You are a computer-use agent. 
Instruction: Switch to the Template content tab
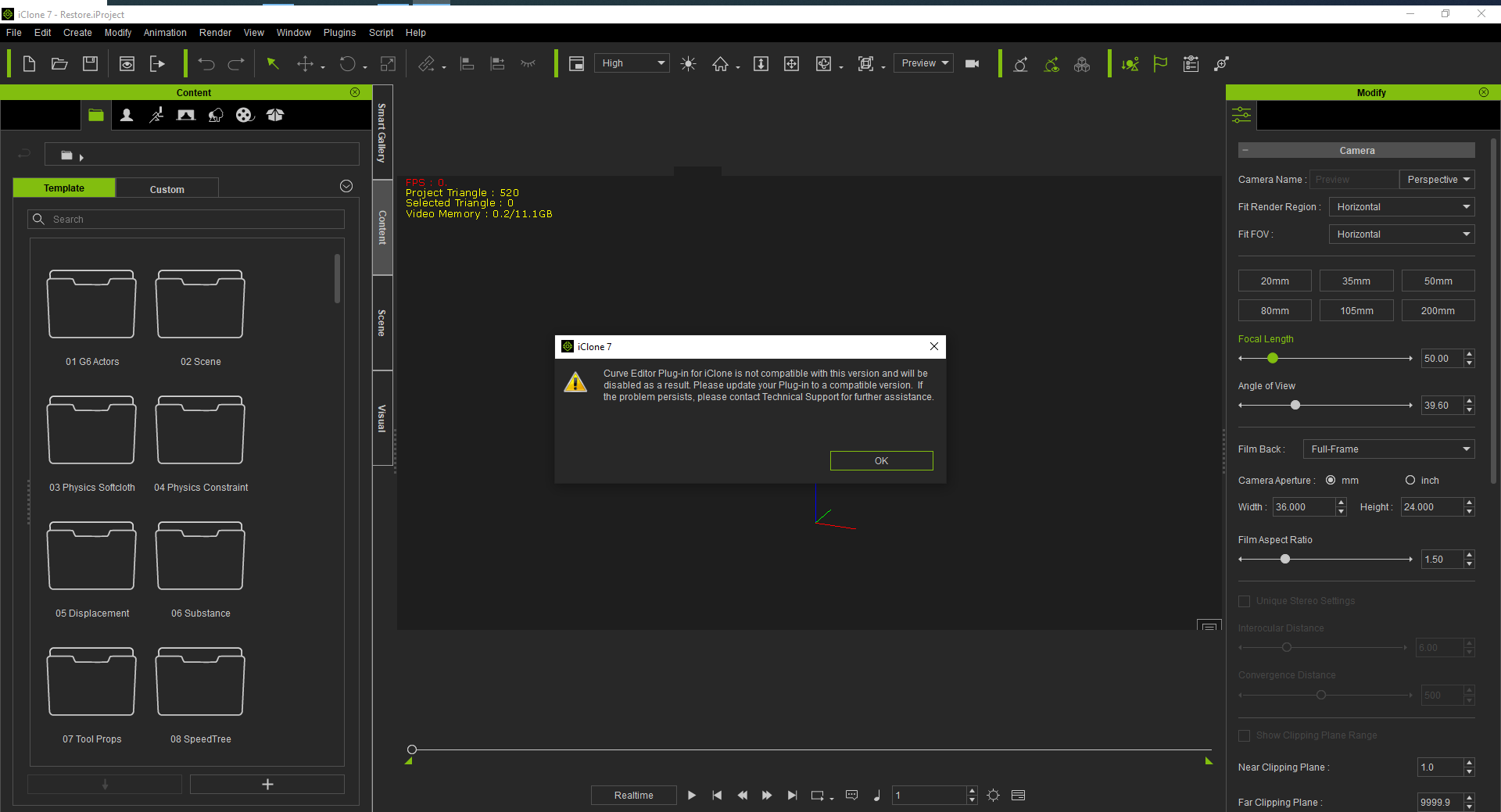click(x=64, y=188)
